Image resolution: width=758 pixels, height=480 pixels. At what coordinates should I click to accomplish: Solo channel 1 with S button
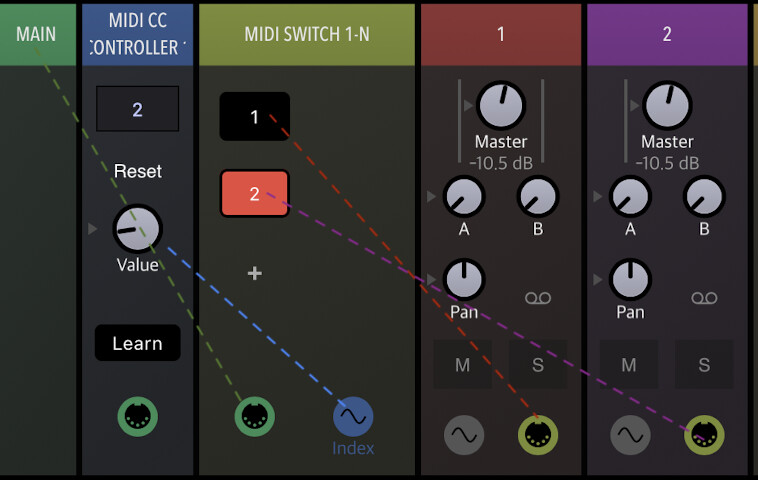click(x=538, y=365)
